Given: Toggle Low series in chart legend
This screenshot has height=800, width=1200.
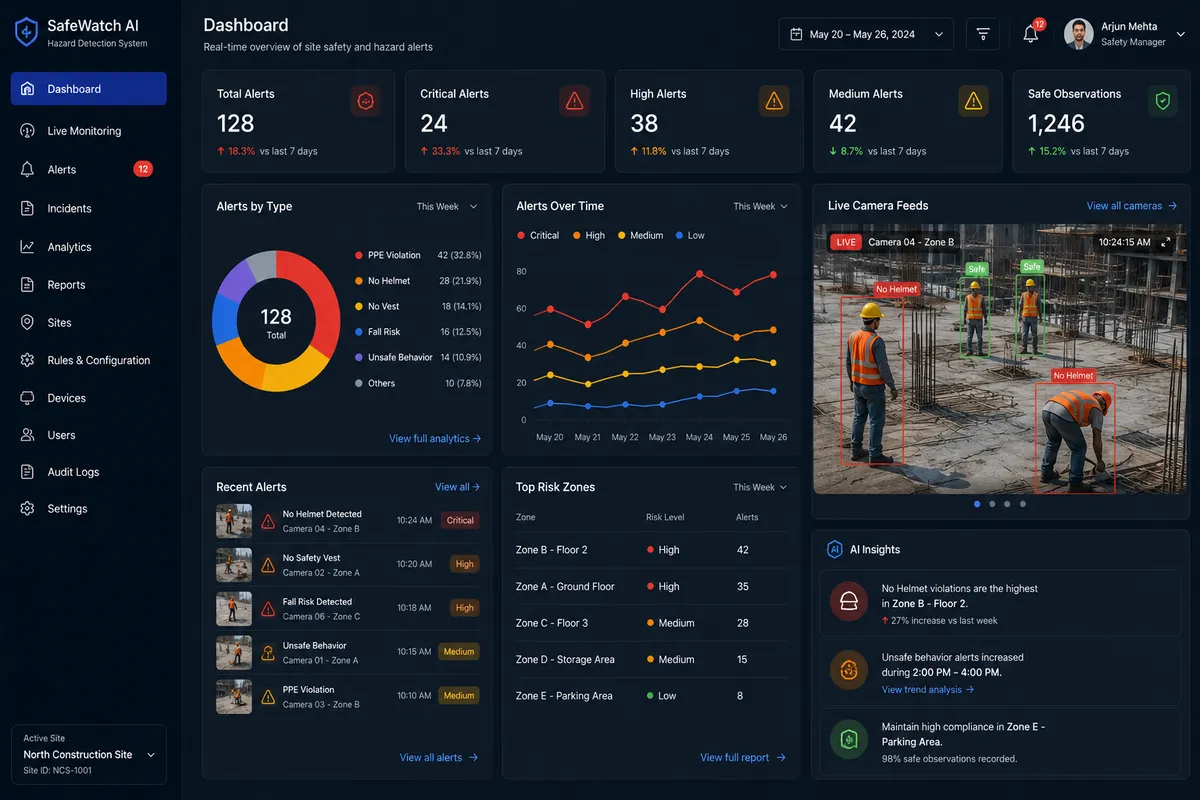Looking at the screenshot, I should click(691, 235).
